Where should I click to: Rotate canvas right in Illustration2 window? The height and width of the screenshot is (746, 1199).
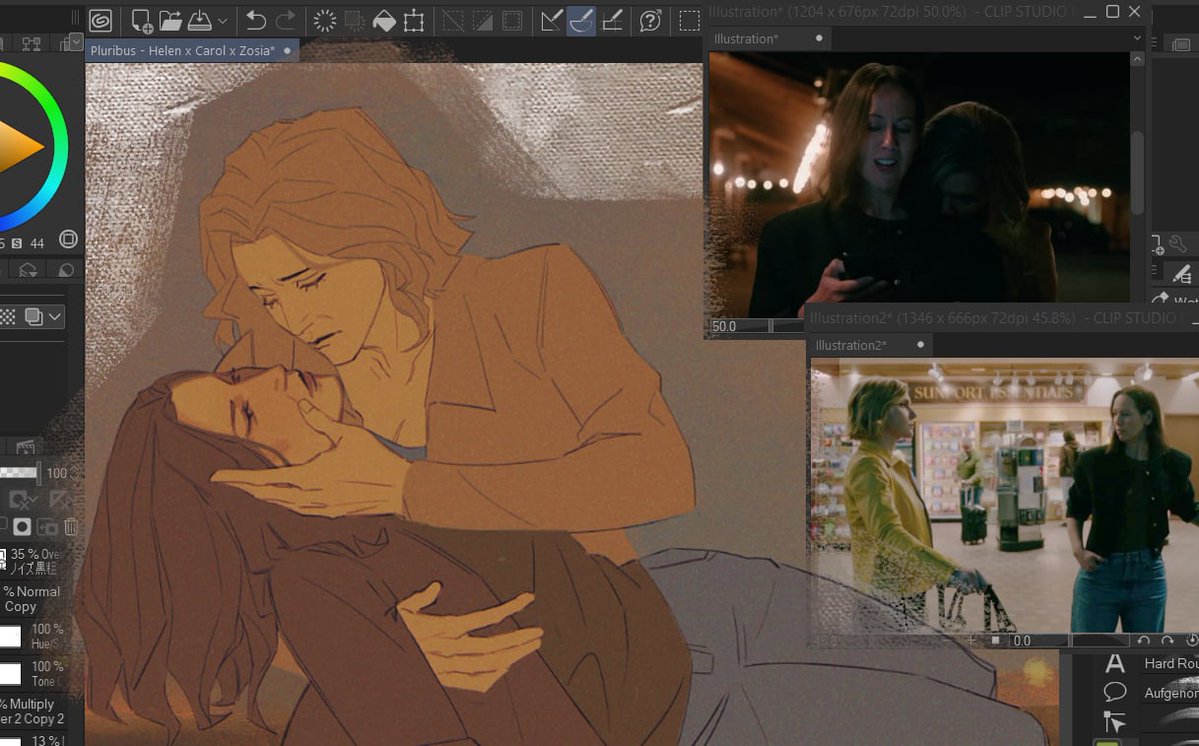coord(1167,641)
